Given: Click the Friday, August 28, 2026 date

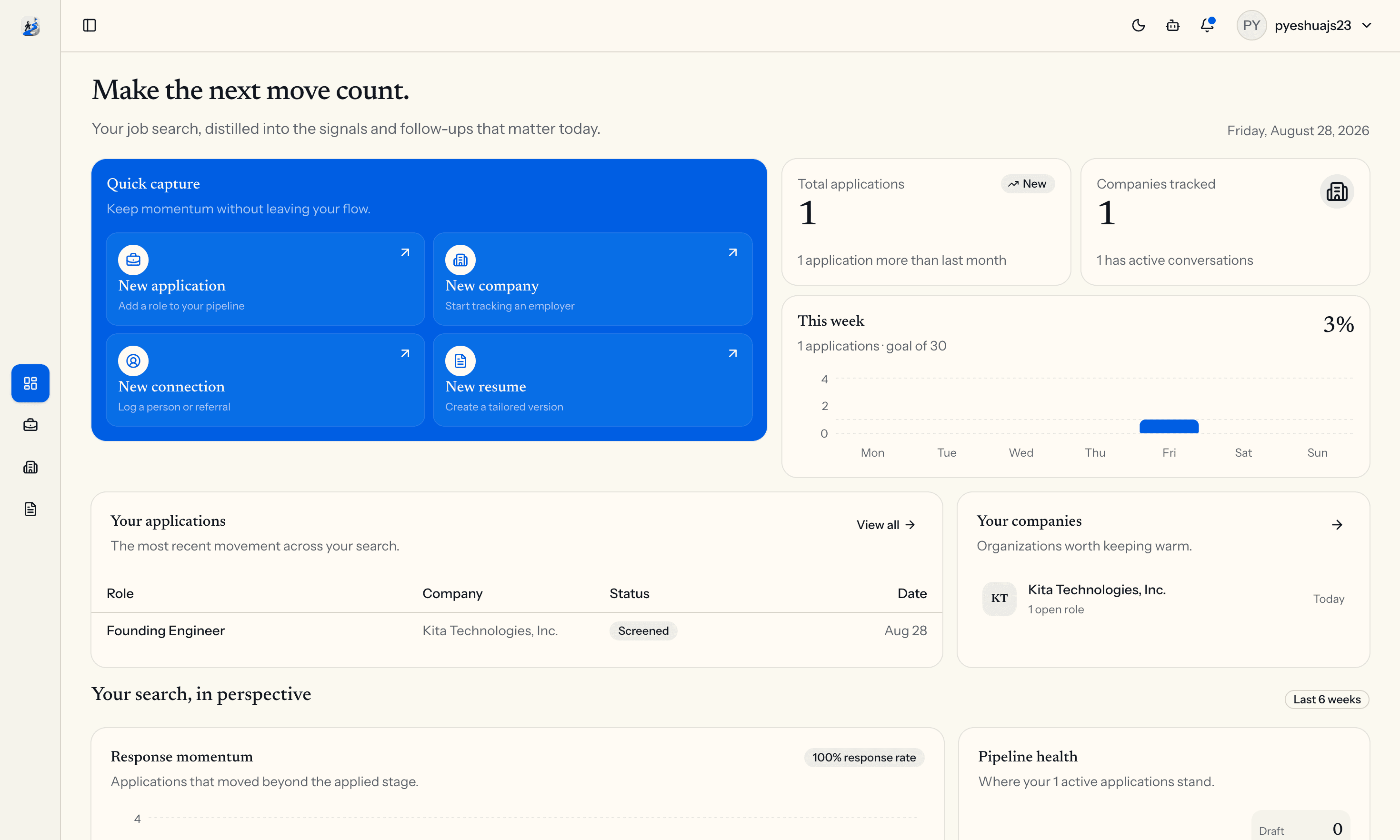Looking at the screenshot, I should coord(1298,131).
